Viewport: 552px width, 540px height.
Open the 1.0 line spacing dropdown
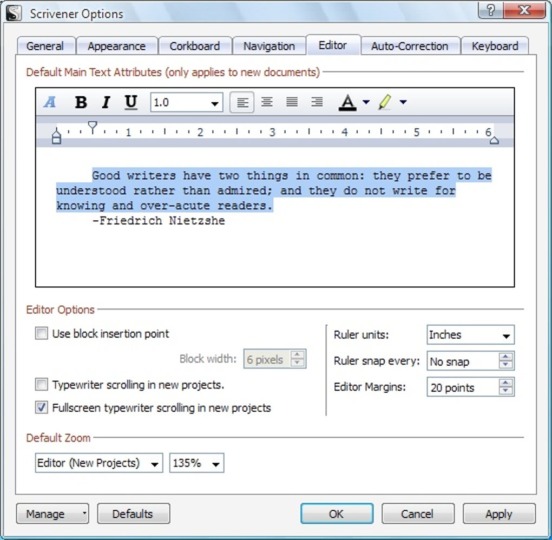[187, 102]
